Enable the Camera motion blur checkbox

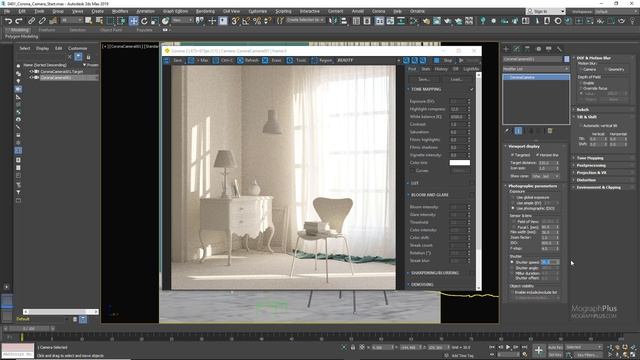pyautogui.click(x=581, y=69)
